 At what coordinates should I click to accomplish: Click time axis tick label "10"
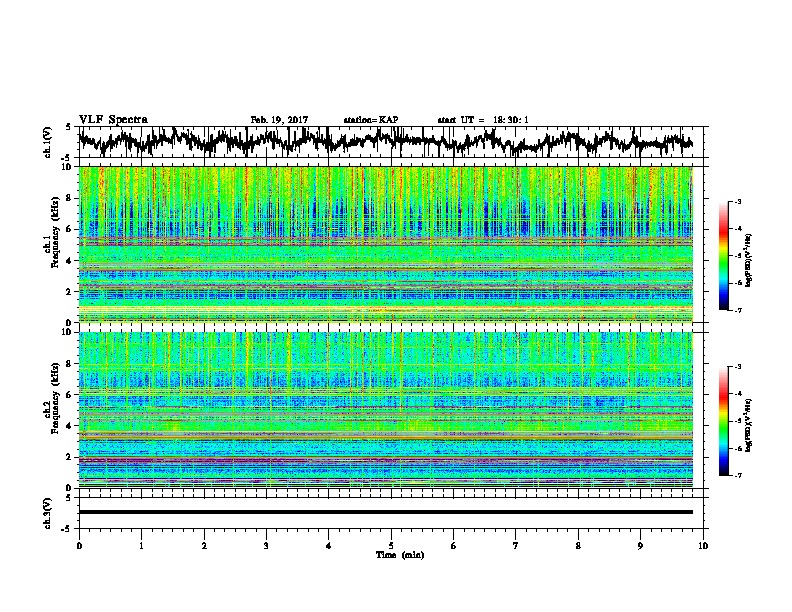(703, 546)
